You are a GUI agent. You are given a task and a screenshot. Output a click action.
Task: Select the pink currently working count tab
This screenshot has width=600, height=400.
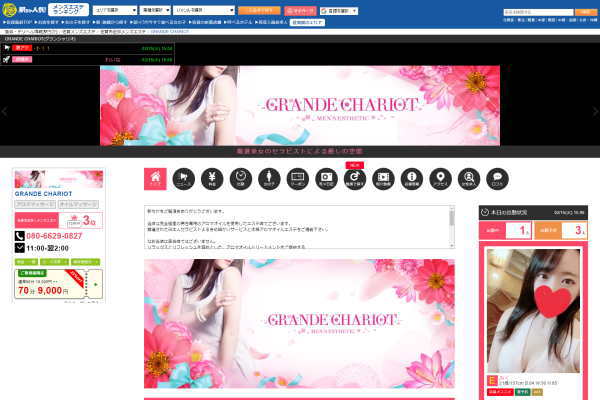pyautogui.click(x=505, y=230)
